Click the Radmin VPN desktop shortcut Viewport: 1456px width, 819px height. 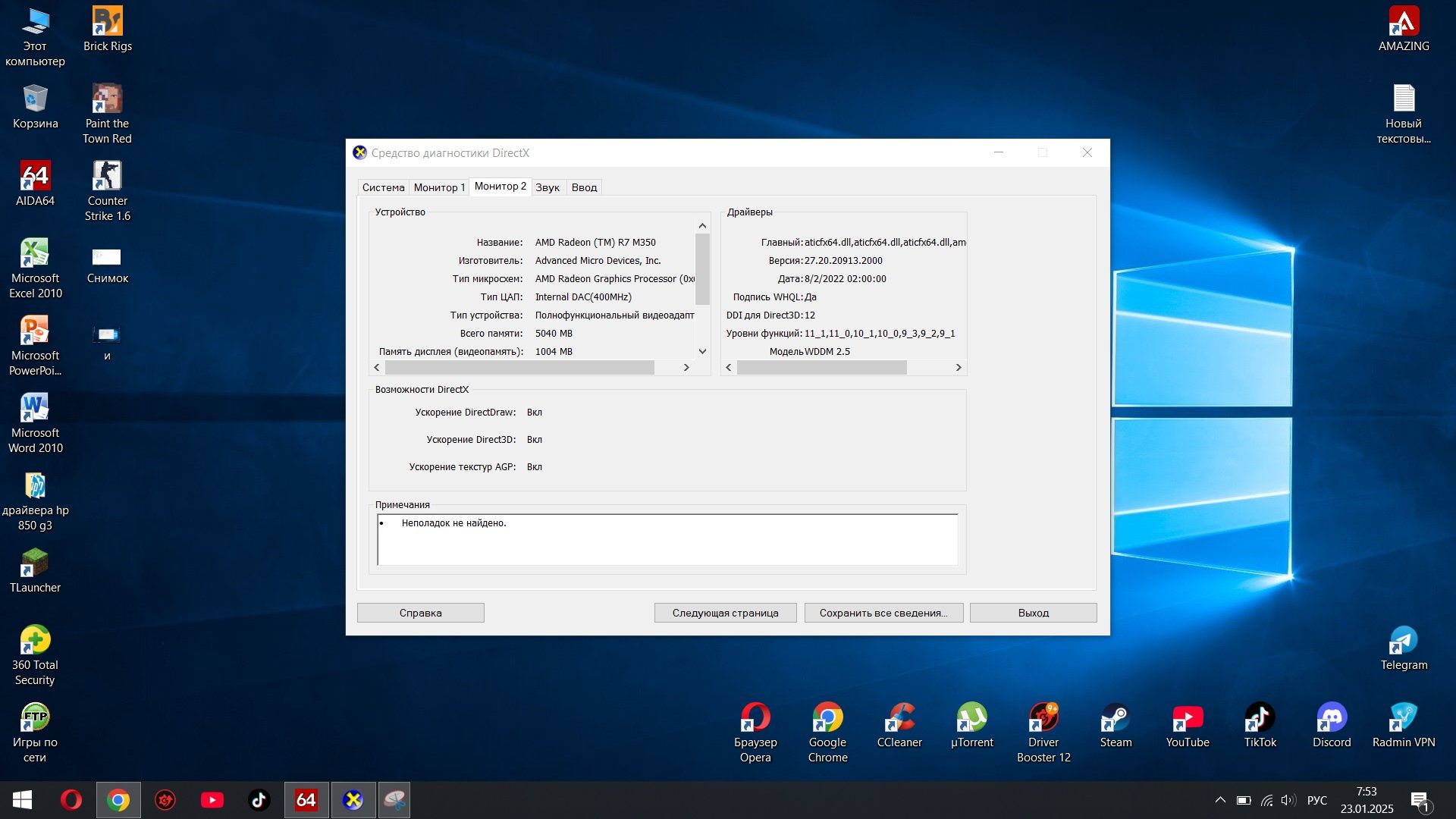1404,725
